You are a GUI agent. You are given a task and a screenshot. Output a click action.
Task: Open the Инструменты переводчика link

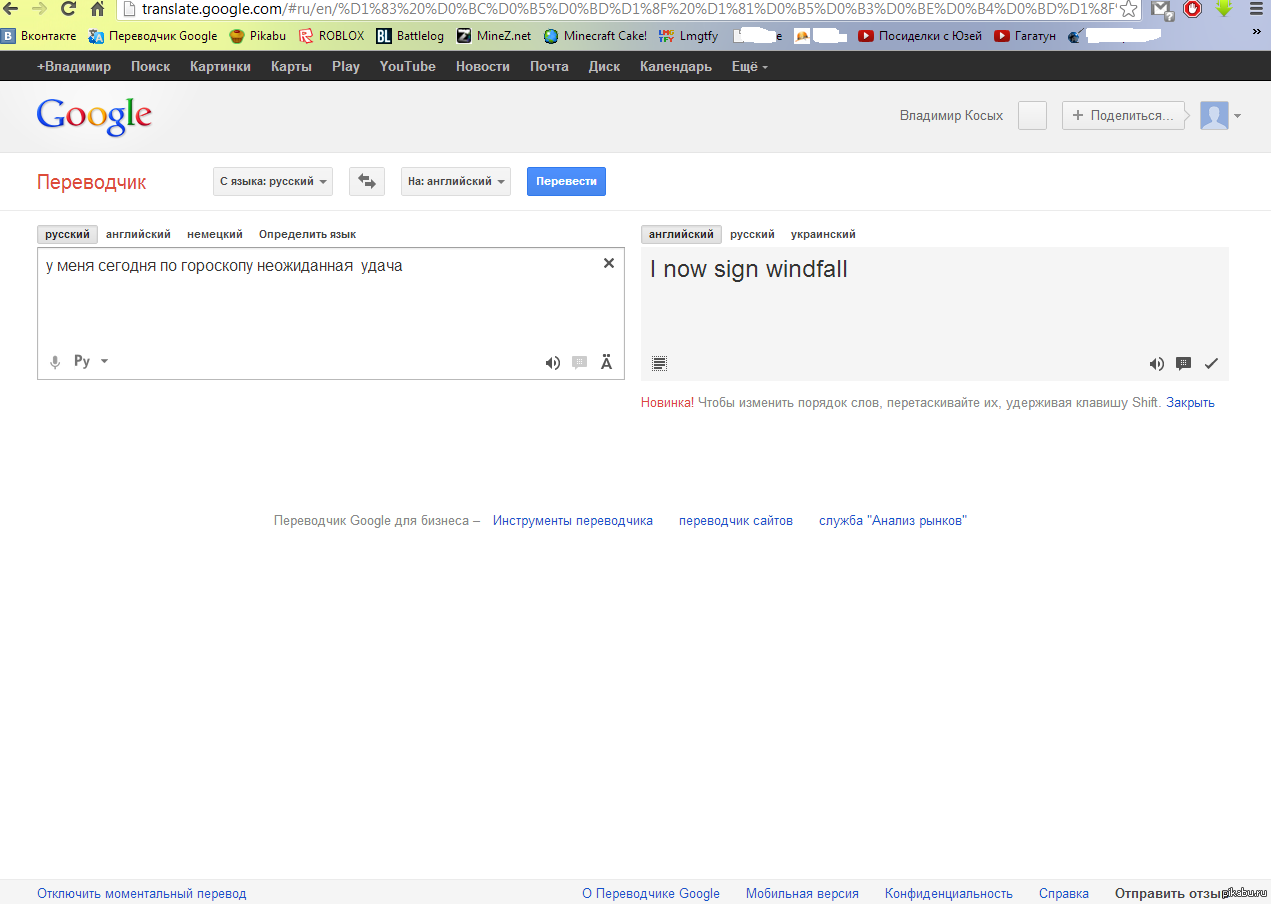click(x=573, y=521)
